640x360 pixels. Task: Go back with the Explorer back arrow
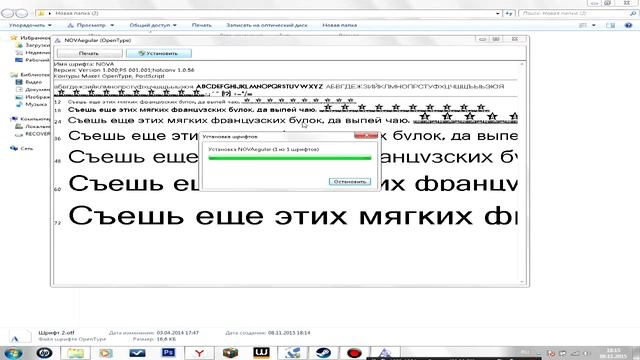point(7,13)
